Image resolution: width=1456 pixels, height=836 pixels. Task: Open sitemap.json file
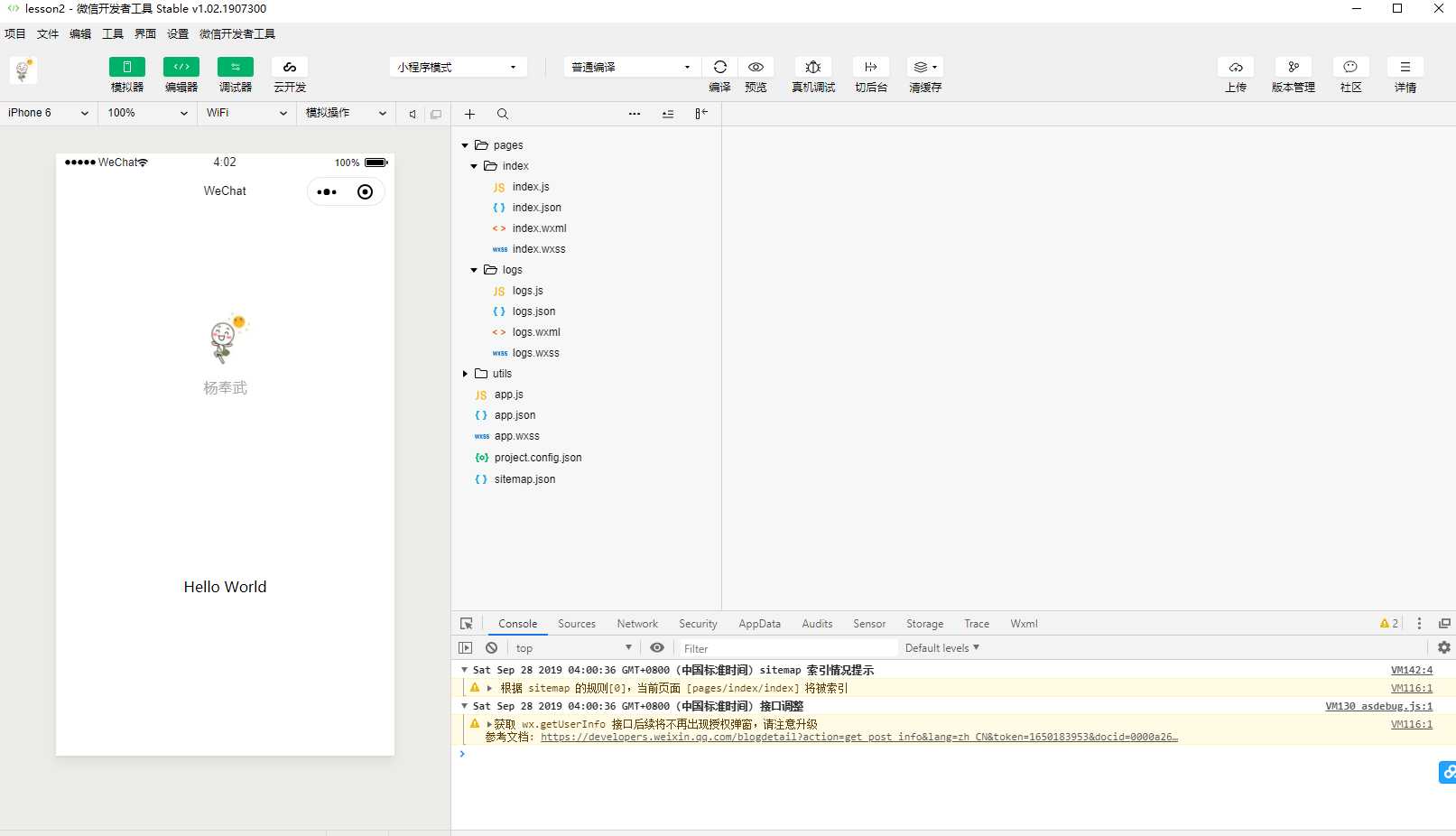(524, 479)
